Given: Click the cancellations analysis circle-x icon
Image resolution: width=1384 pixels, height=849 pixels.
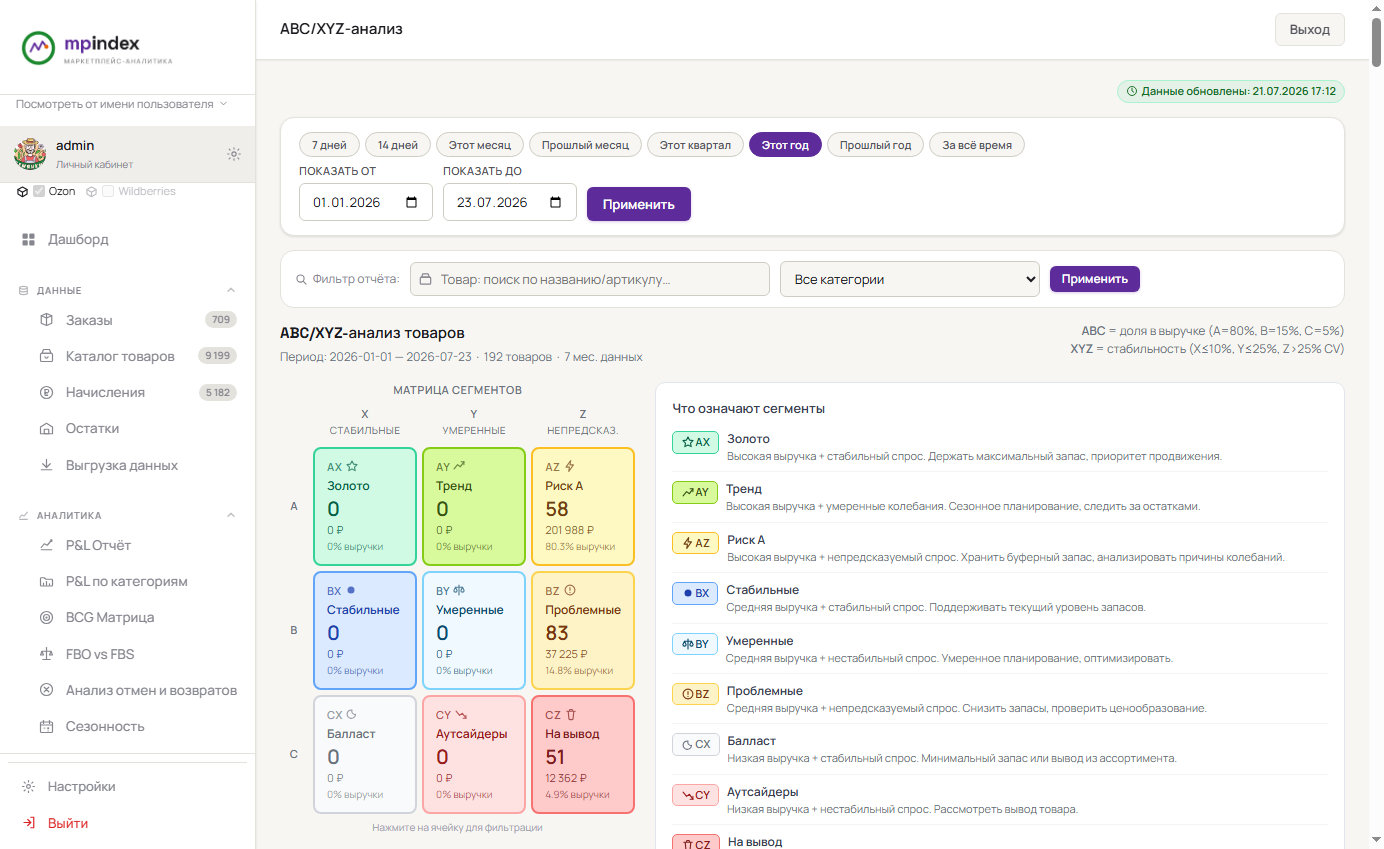Looking at the screenshot, I should (46, 690).
